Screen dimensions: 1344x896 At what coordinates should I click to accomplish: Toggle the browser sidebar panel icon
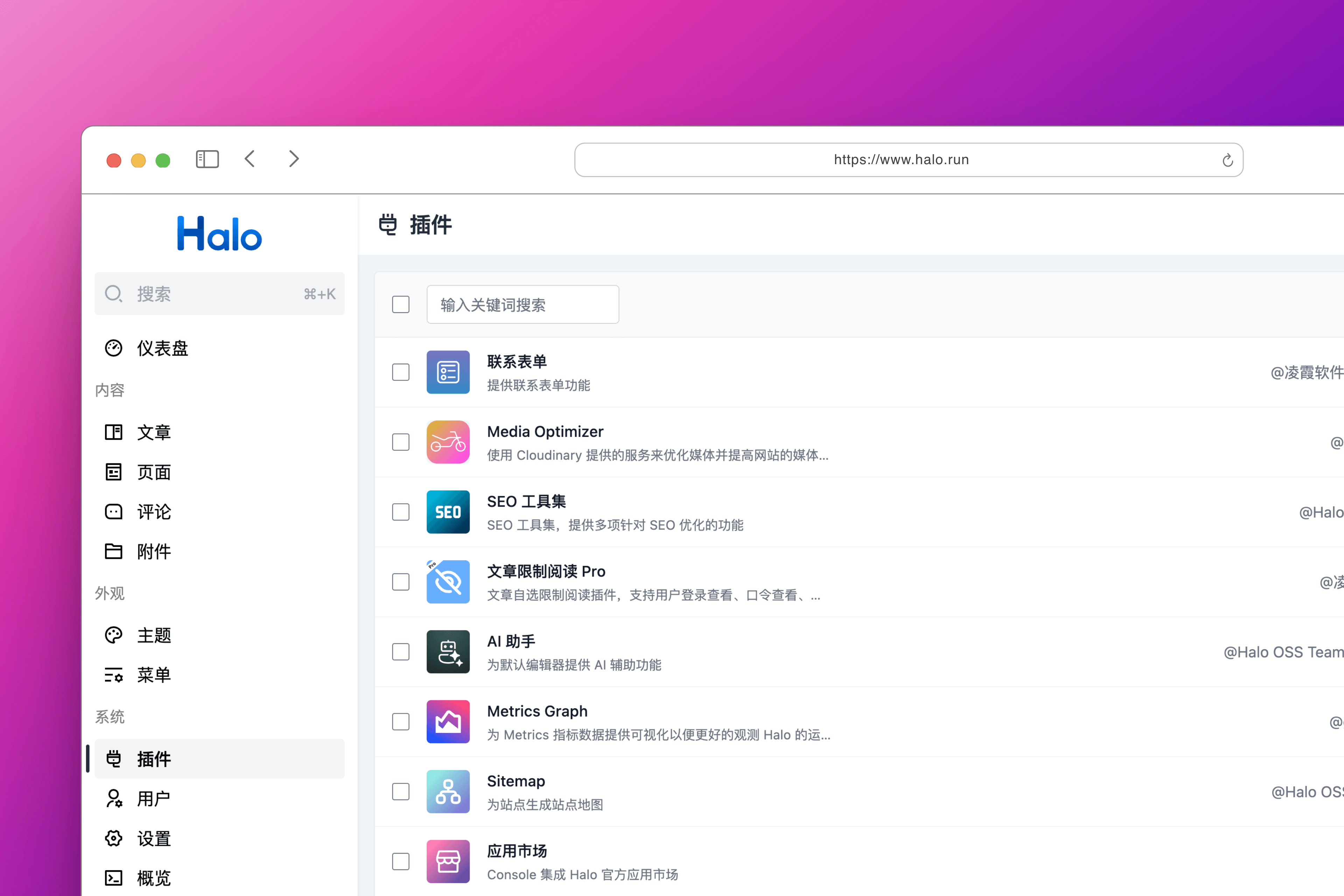[x=208, y=159]
